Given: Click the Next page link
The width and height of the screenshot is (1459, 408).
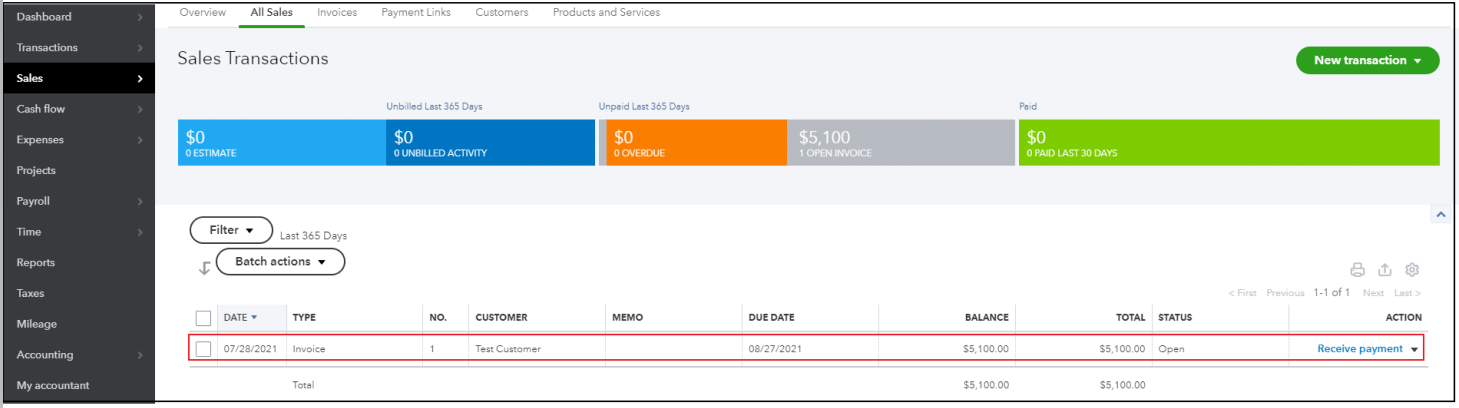Looking at the screenshot, I should tap(1373, 293).
